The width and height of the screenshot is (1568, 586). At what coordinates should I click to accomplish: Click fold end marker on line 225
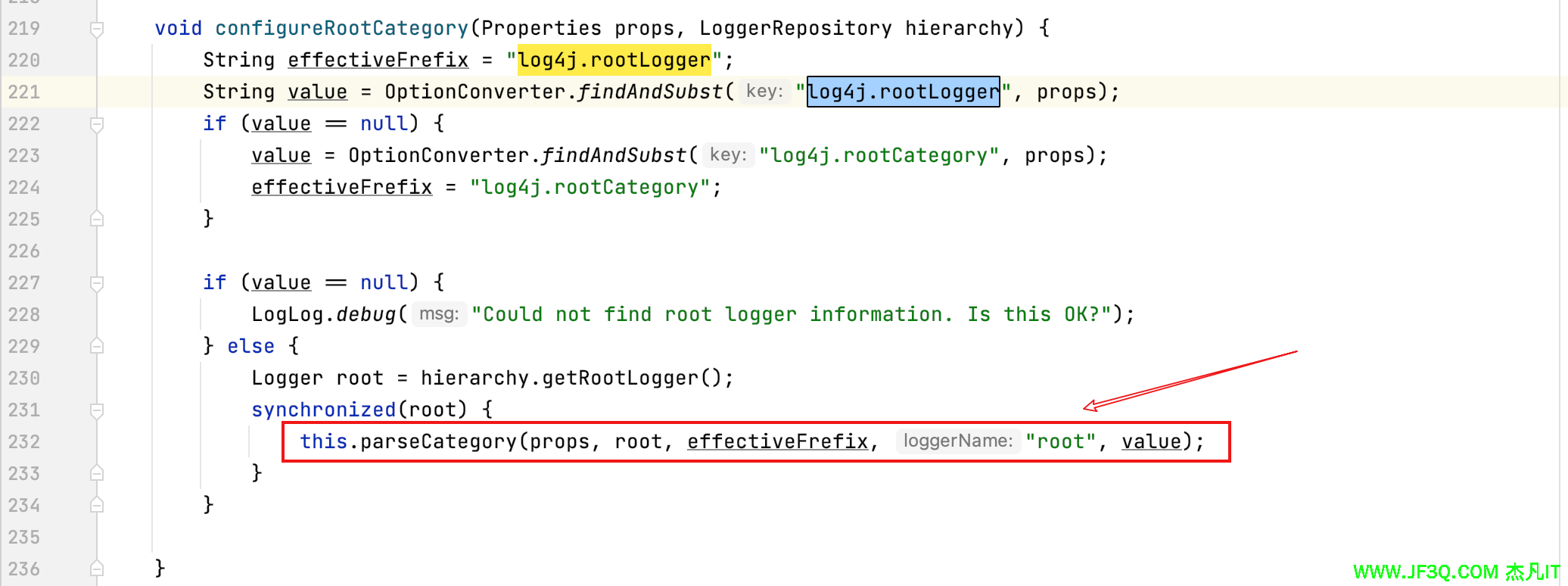point(97,219)
